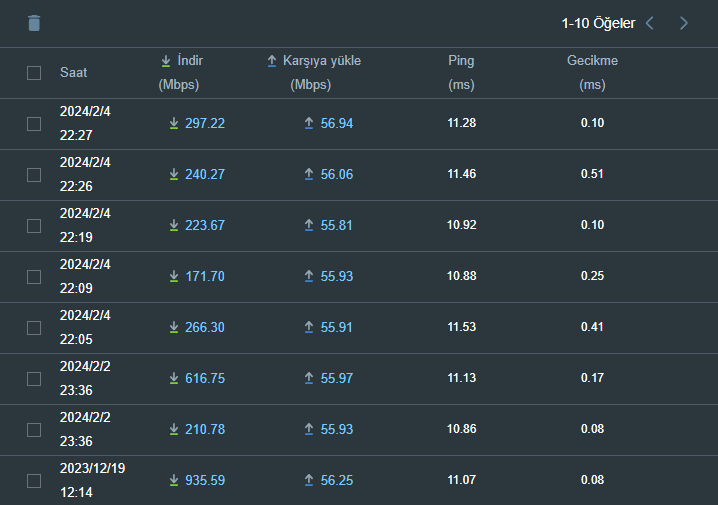Screen dimensions: 718x505
Task: Go to previous page of results
Action: 650,23
